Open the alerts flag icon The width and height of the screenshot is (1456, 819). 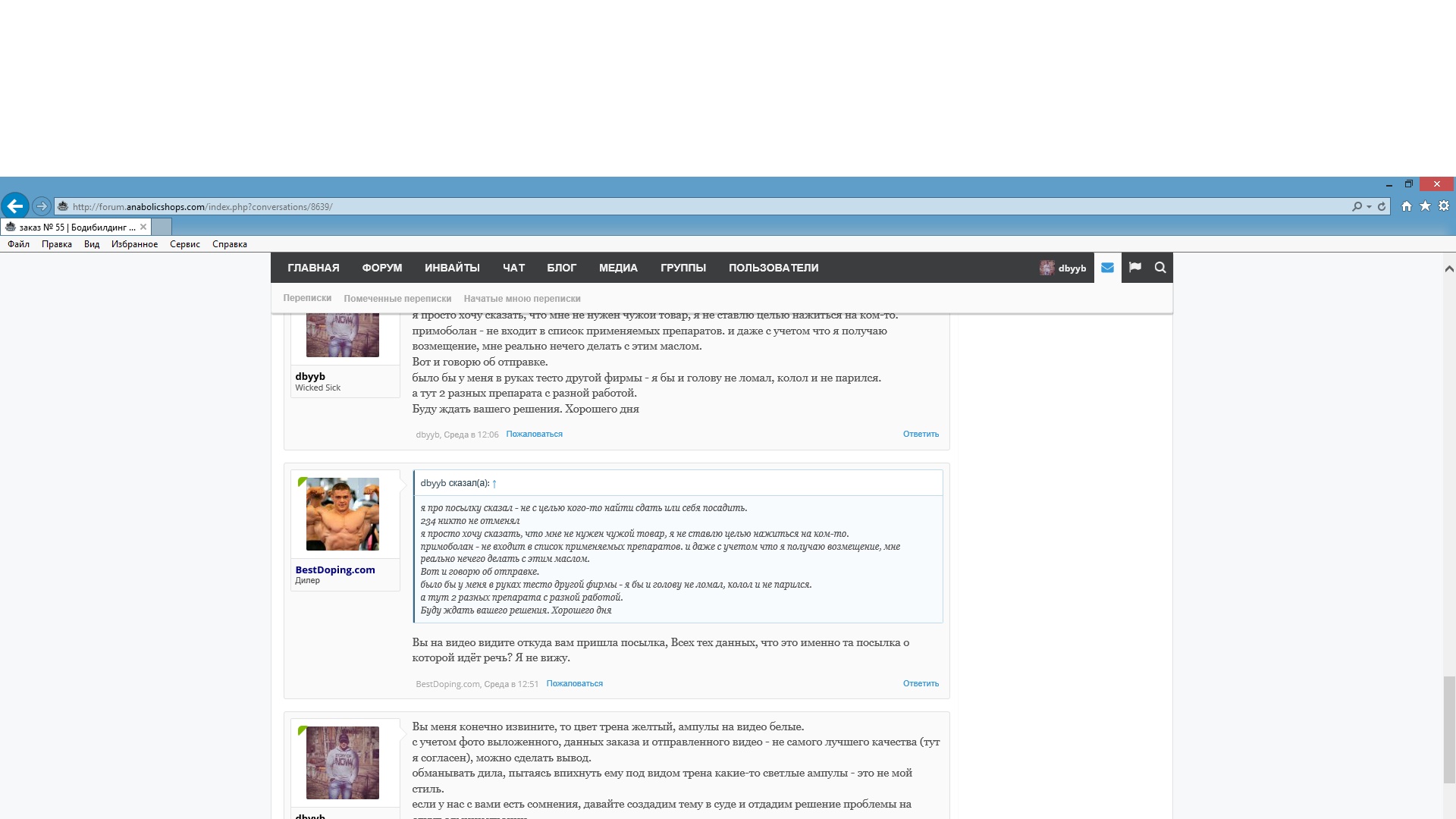pyautogui.click(x=1134, y=268)
